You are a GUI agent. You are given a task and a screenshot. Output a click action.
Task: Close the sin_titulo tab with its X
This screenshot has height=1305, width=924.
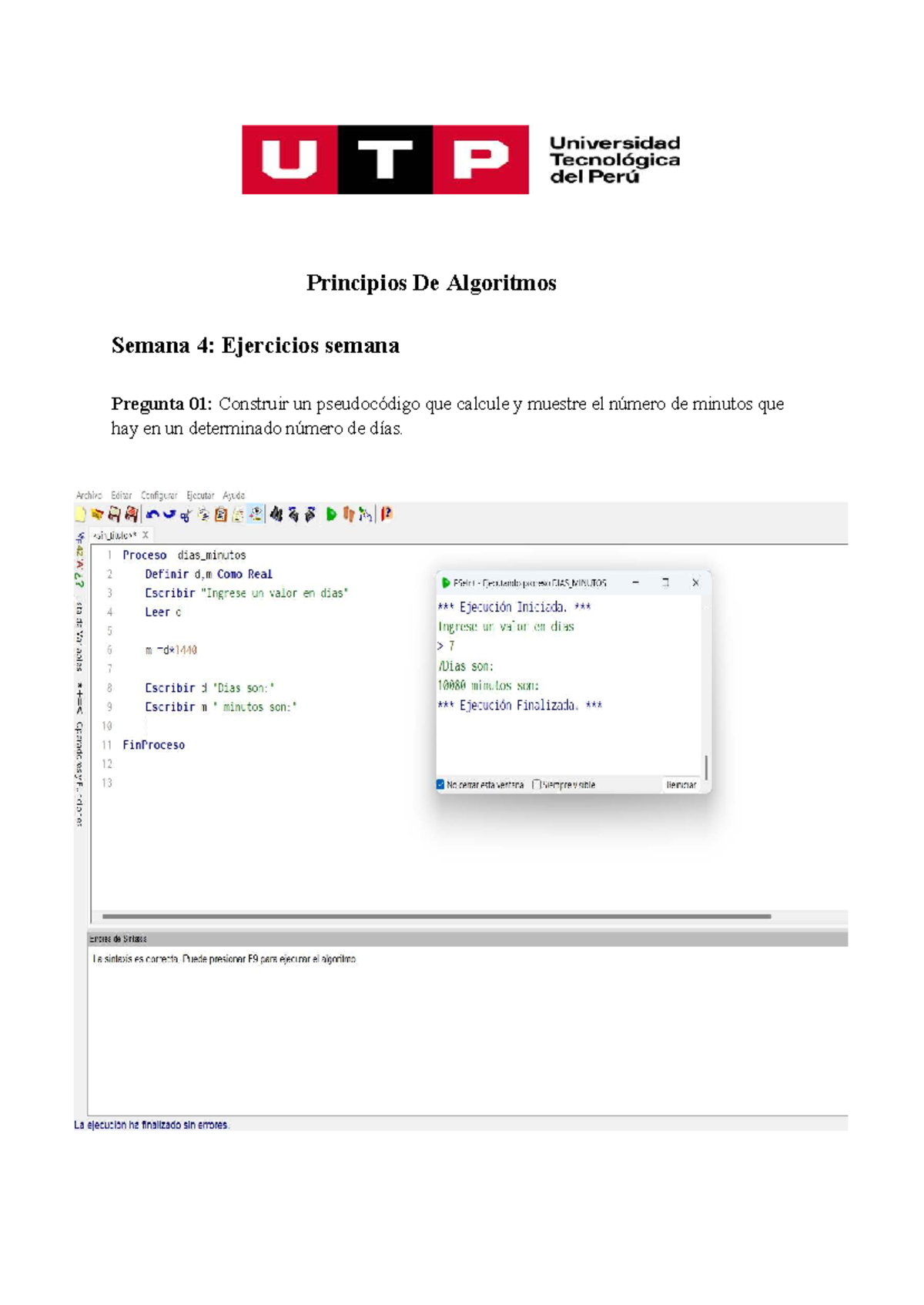(146, 535)
